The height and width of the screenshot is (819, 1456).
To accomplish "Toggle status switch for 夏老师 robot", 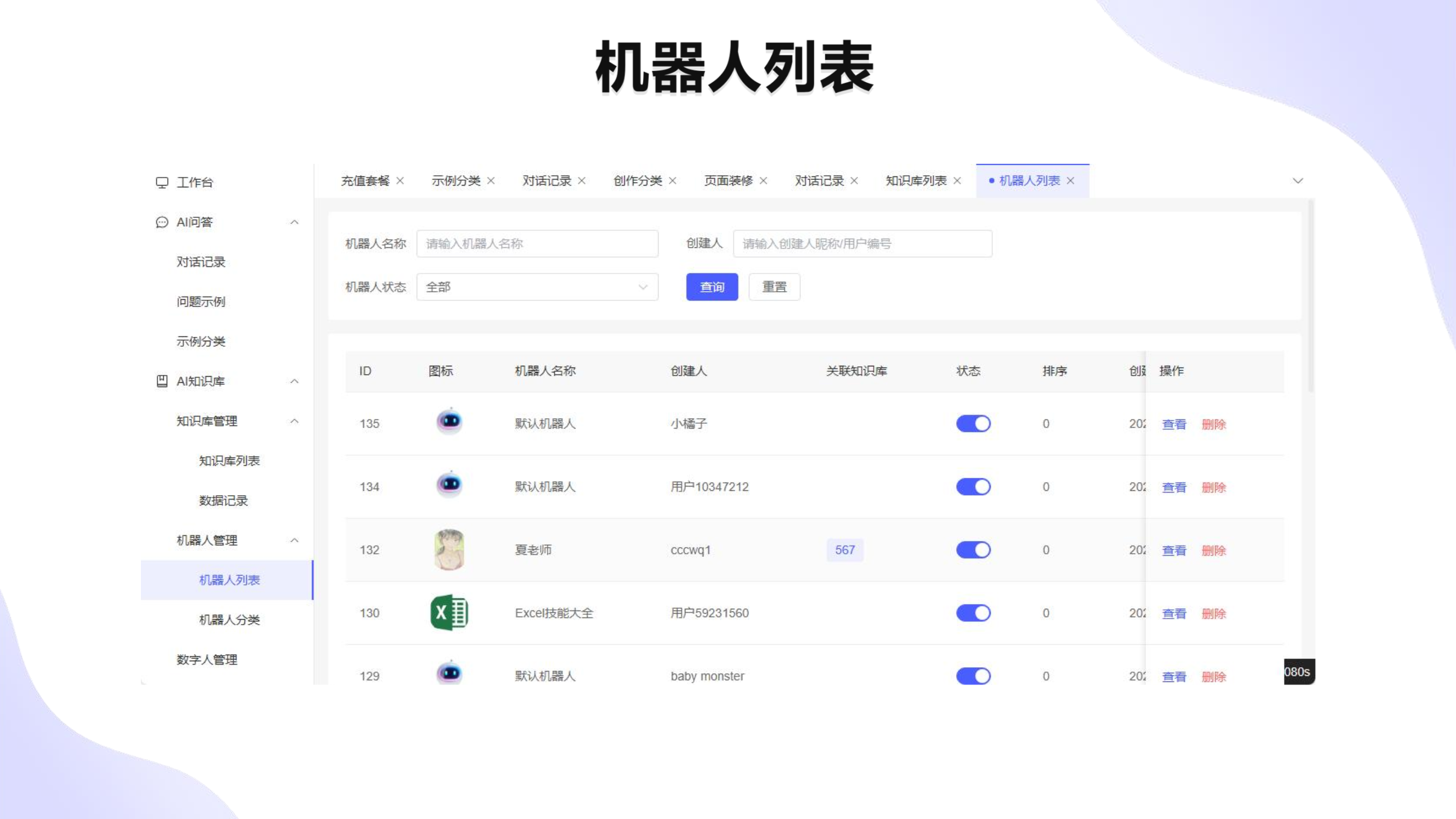I will [x=973, y=550].
